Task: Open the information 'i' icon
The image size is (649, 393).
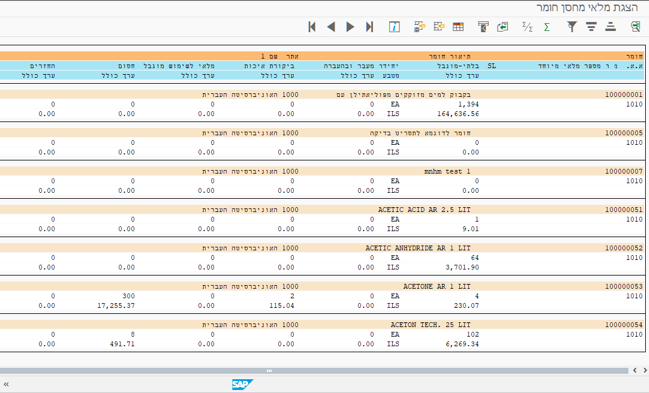Action: pos(394,27)
